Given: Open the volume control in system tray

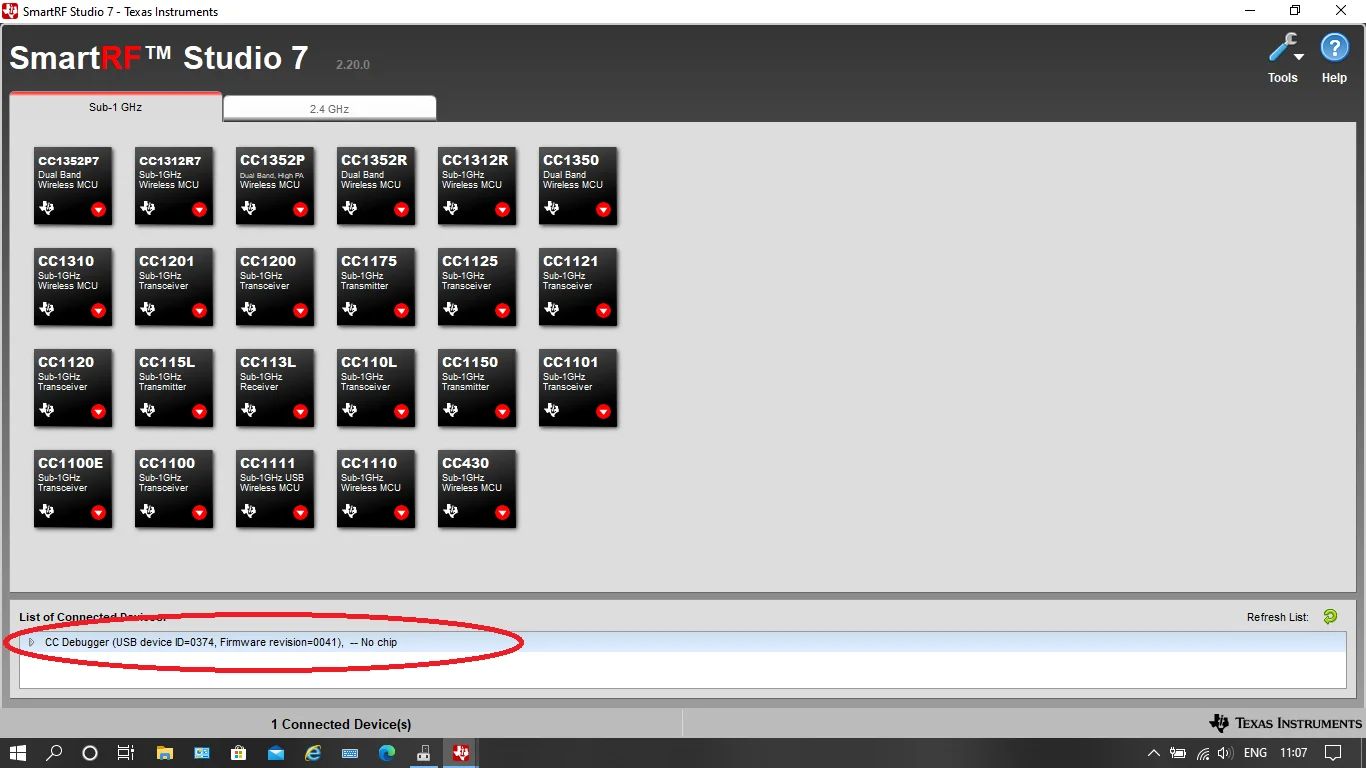Looking at the screenshot, I should (x=1226, y=753).
